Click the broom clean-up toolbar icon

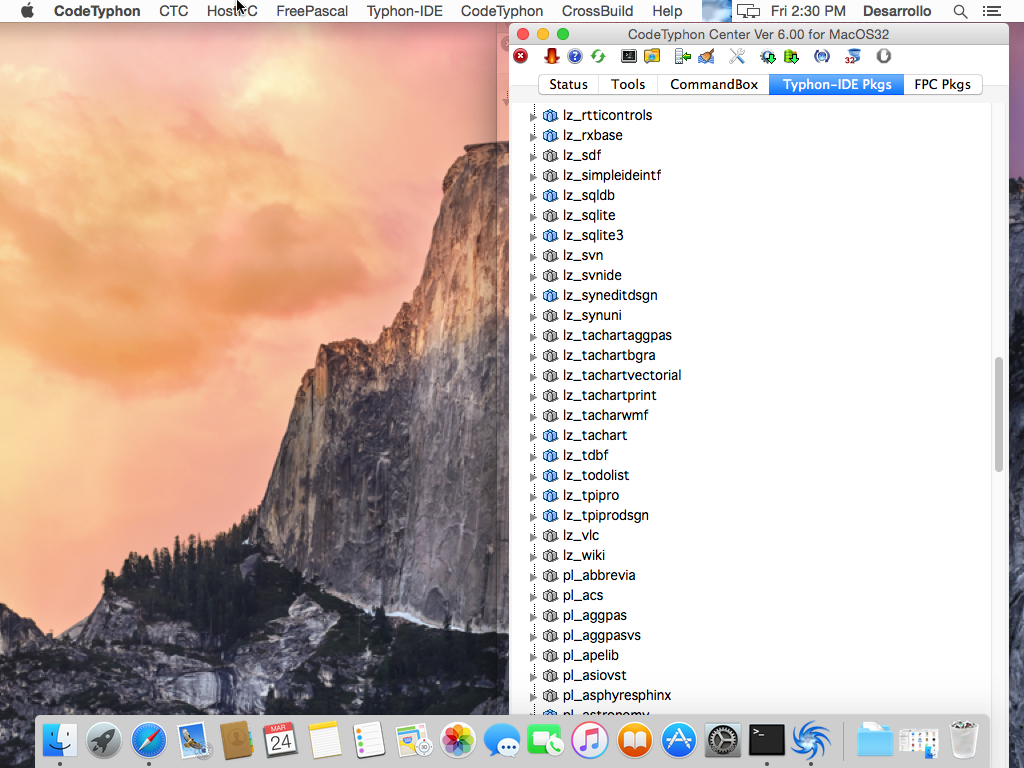706,57
